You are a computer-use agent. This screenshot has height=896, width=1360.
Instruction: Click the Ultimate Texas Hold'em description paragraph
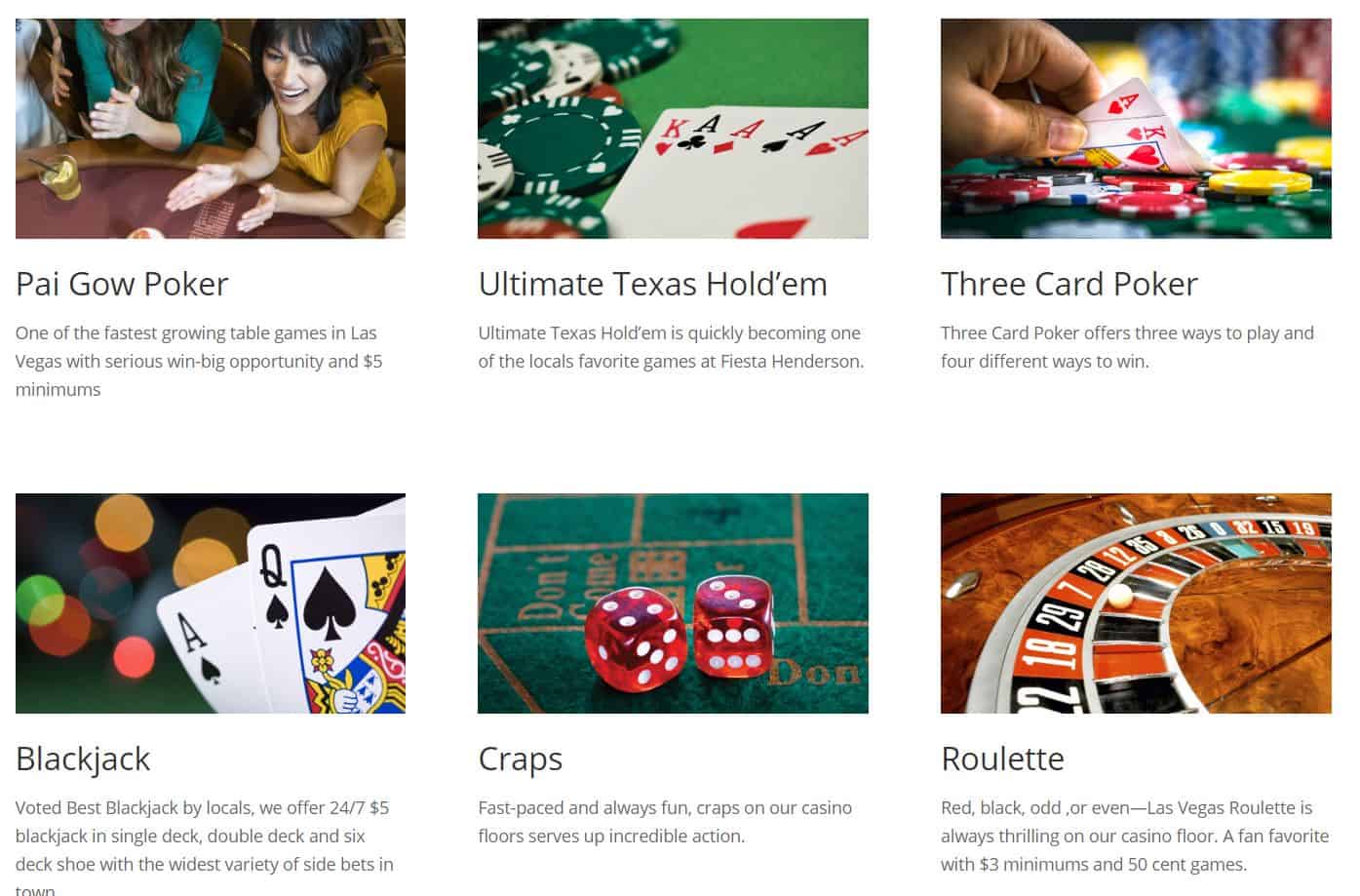pos(671,347)
